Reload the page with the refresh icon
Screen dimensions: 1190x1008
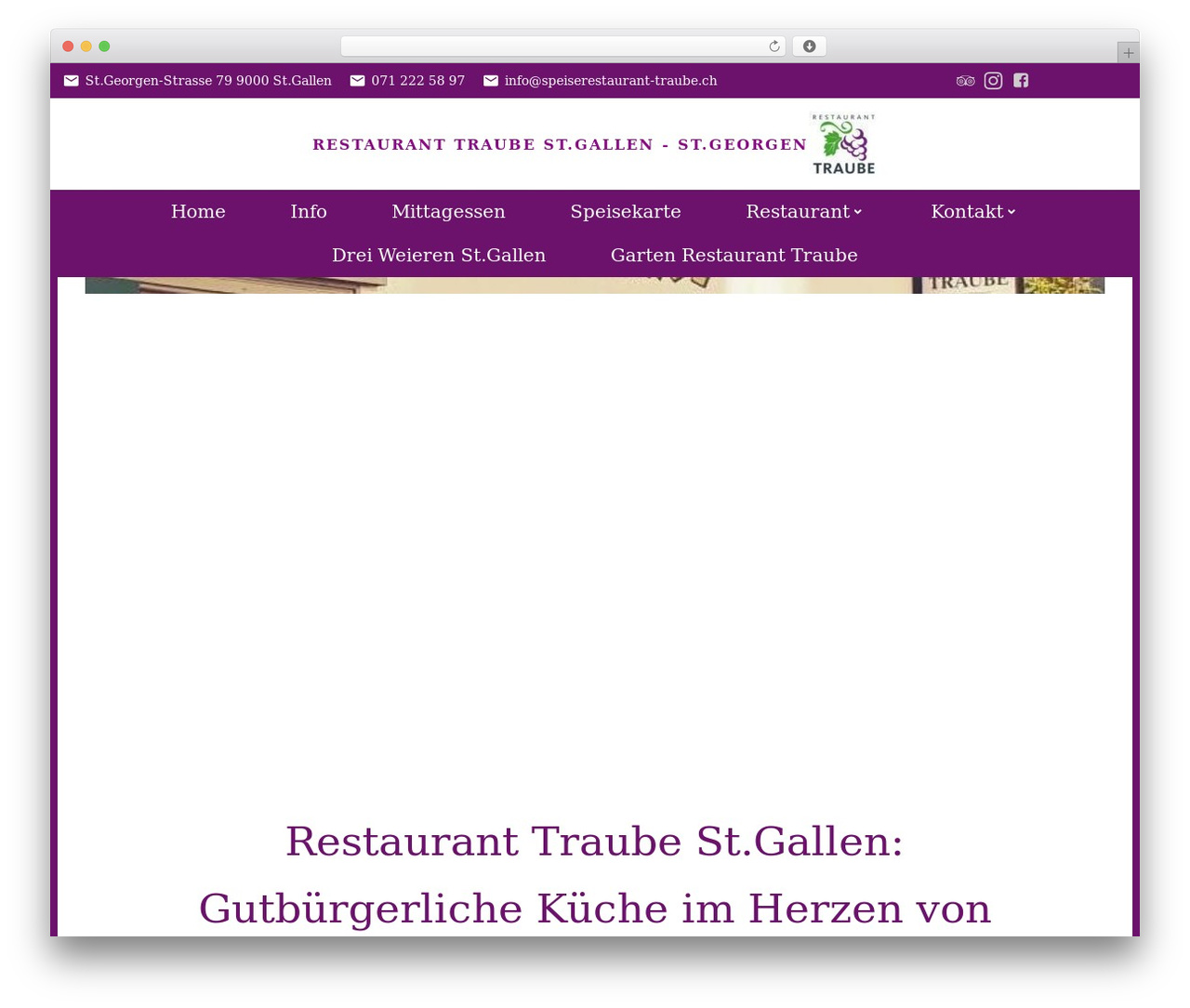[773, 46]
